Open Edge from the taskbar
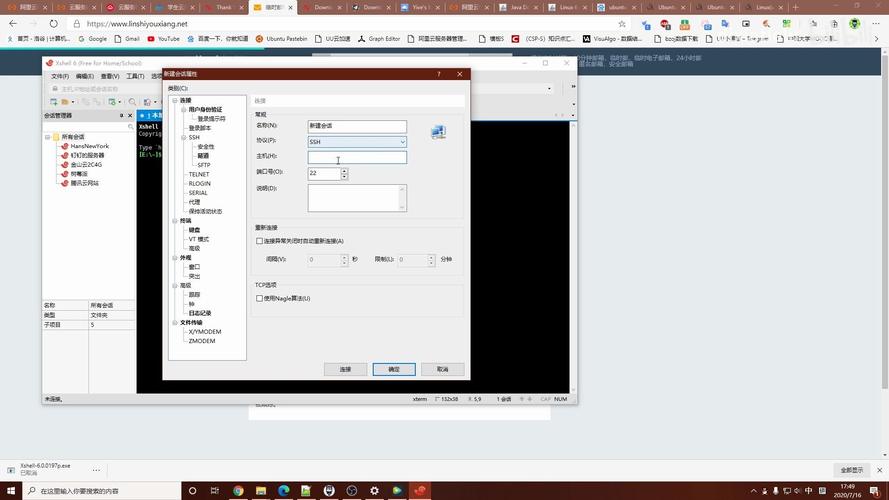 [283, 490]
